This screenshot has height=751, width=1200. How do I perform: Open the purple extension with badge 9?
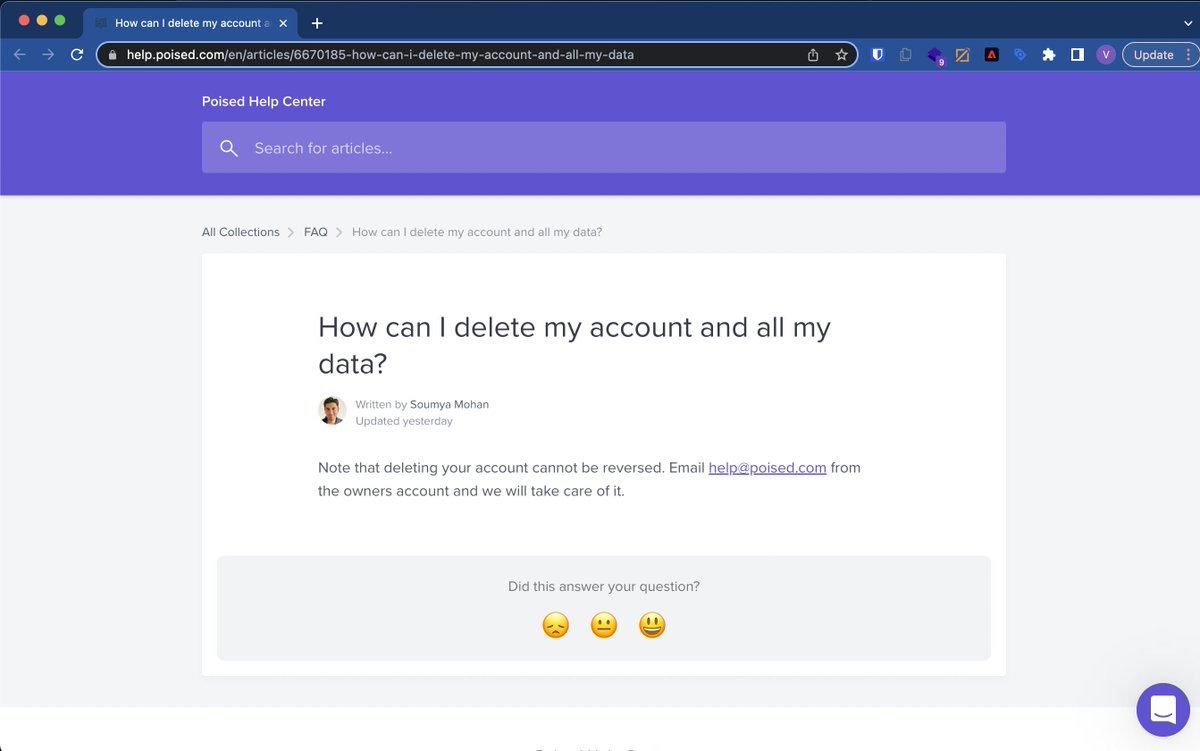[x=935, y=56]
